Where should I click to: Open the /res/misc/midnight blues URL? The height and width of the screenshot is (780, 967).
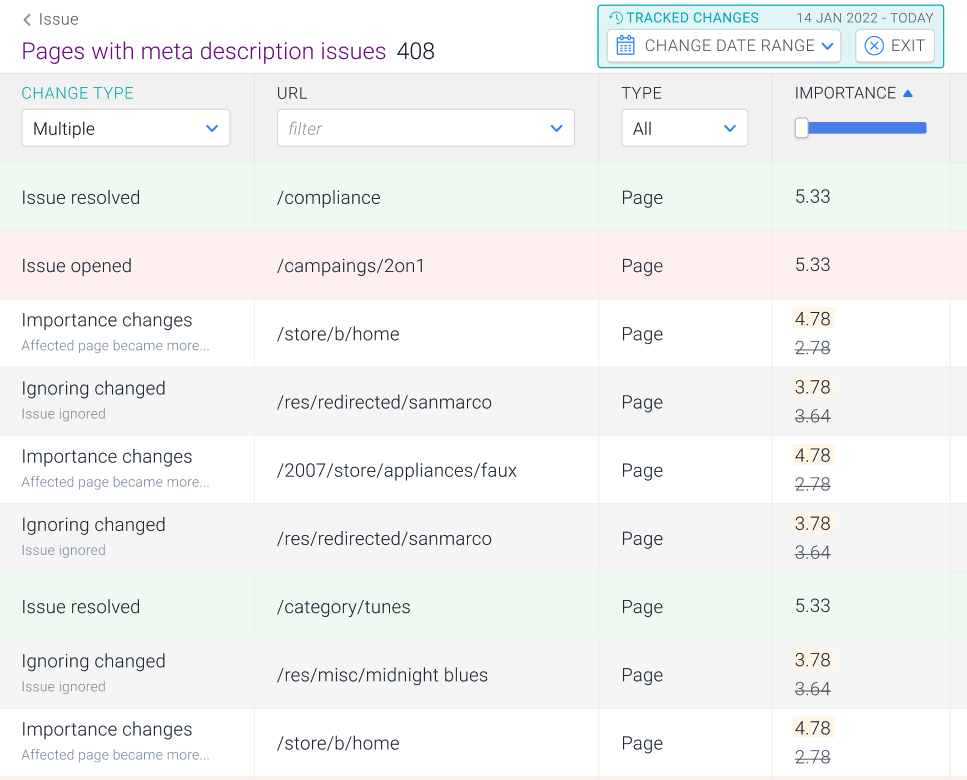click(382, 675)
